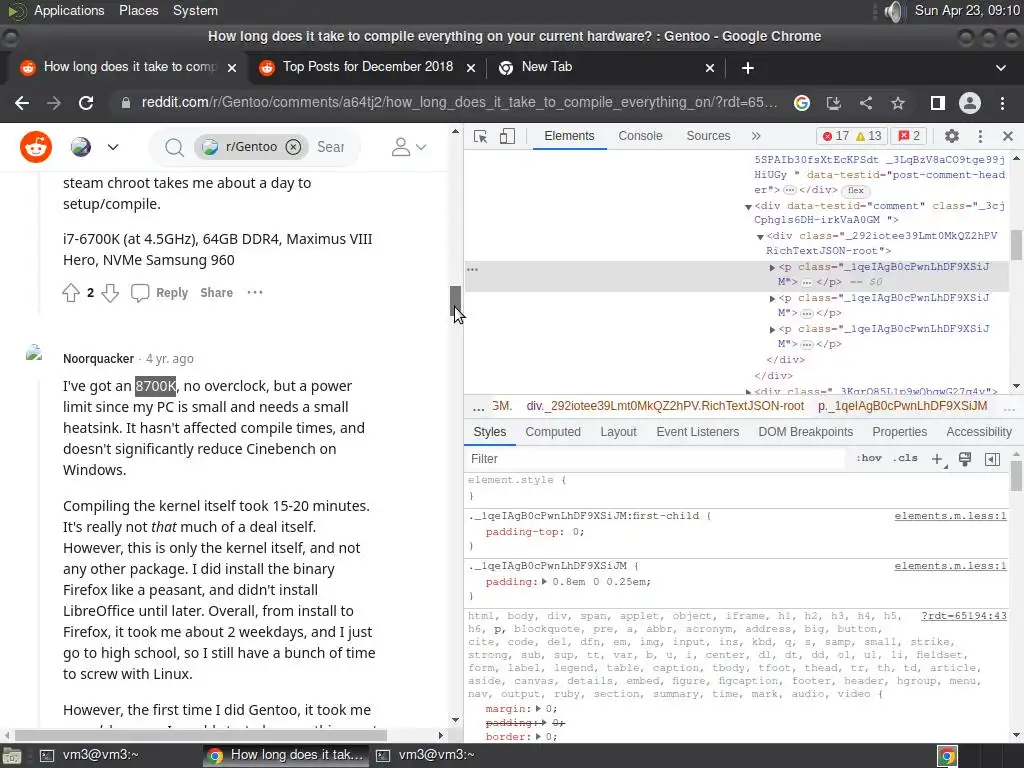Switch to Top Posts December 2018 tab

[x=367, y=67]
